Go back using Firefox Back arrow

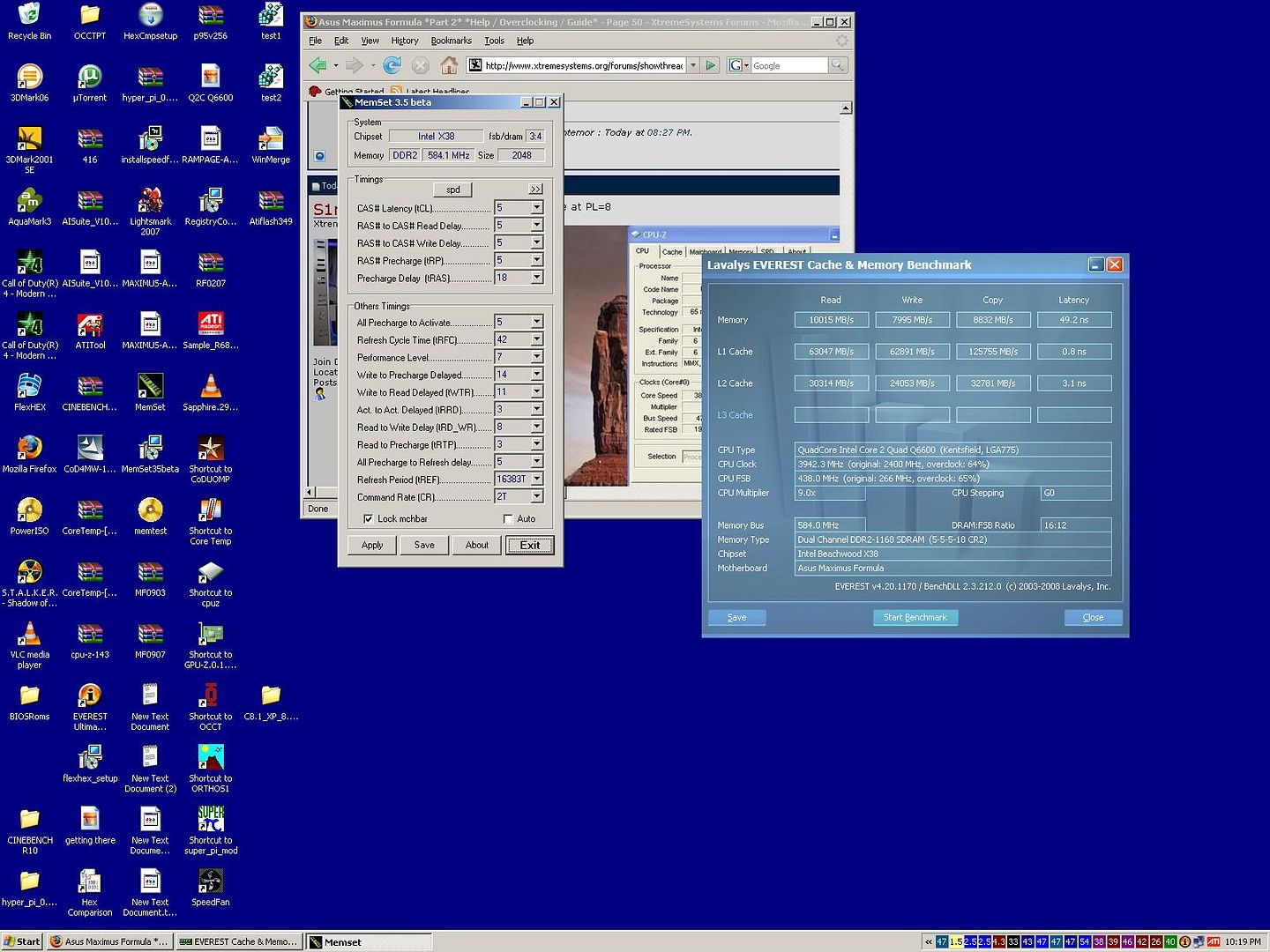[x=317, y=65]
